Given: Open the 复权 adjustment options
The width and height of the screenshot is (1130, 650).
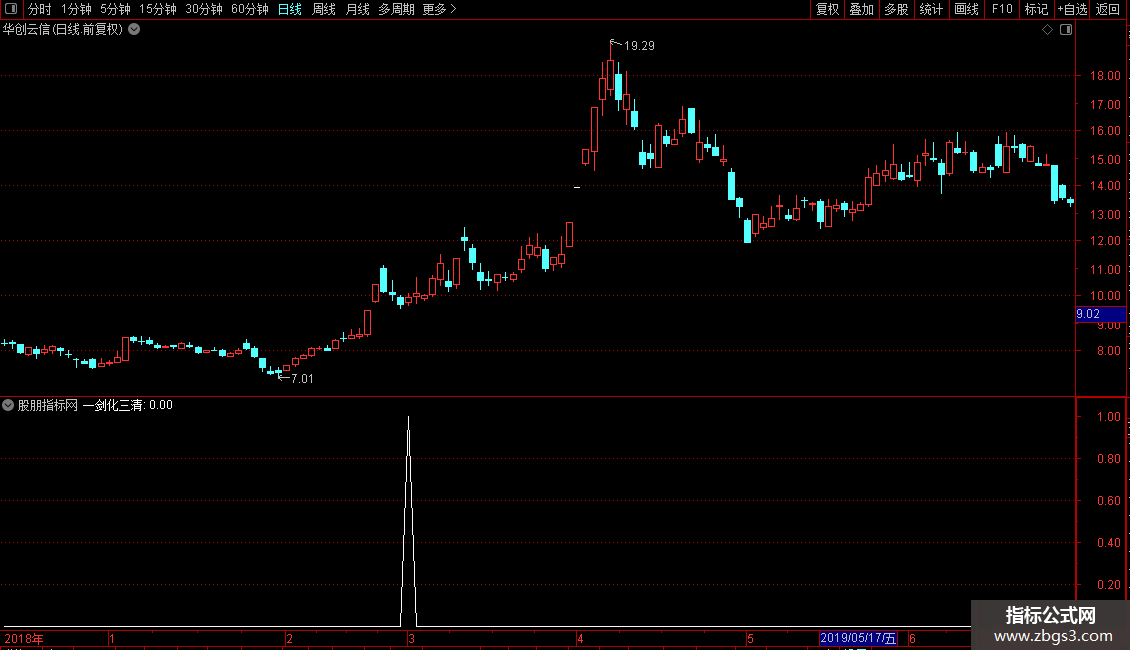Looking at the screenshot, I should tap(827, 9).
